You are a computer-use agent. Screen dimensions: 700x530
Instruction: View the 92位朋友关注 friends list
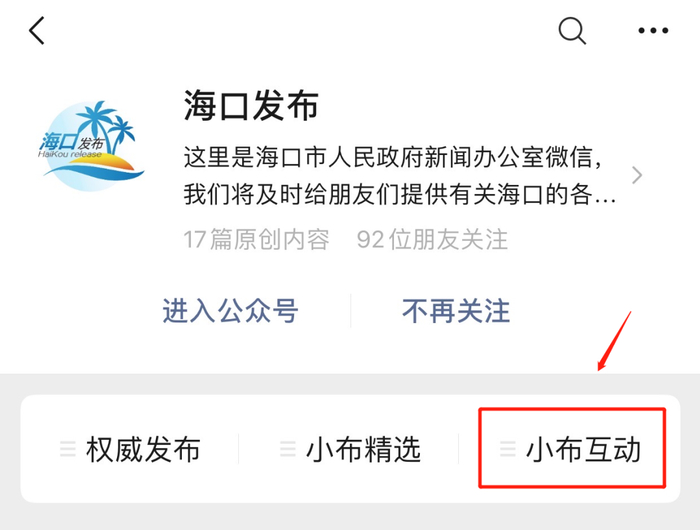pyautogui.click(x=432, y=239)
